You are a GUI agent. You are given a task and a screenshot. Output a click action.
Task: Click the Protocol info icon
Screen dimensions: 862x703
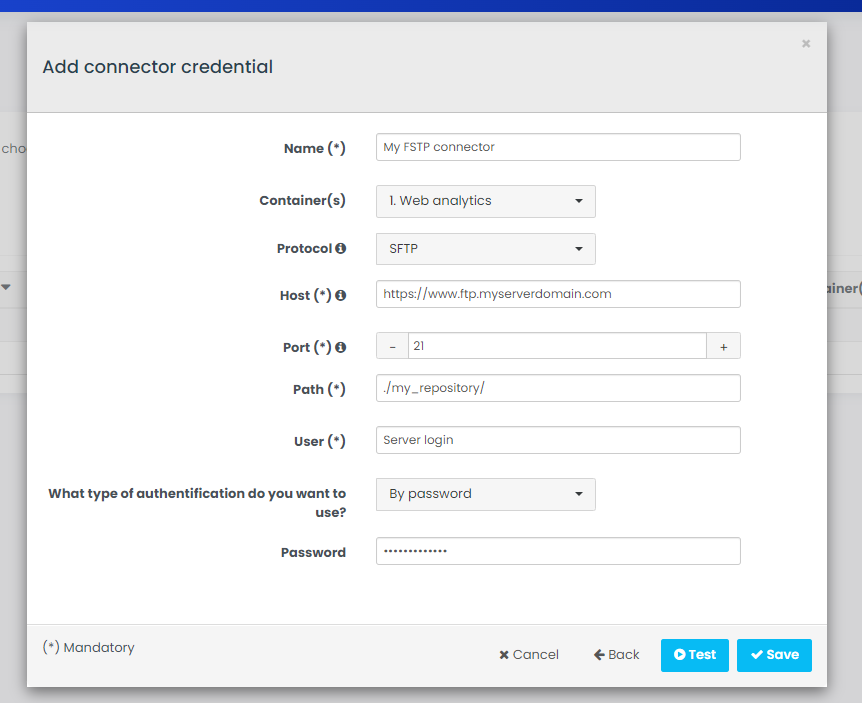pyautogui.click(x=341, y=249)
